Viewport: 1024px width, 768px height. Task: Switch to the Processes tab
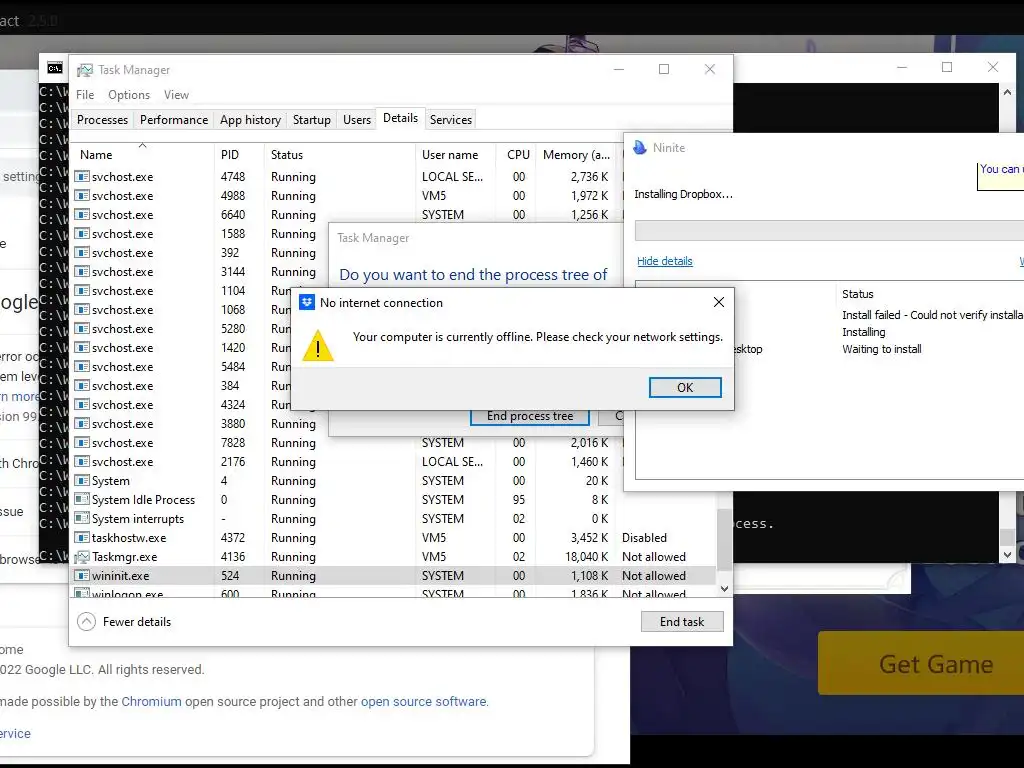[x=103, y=120]
